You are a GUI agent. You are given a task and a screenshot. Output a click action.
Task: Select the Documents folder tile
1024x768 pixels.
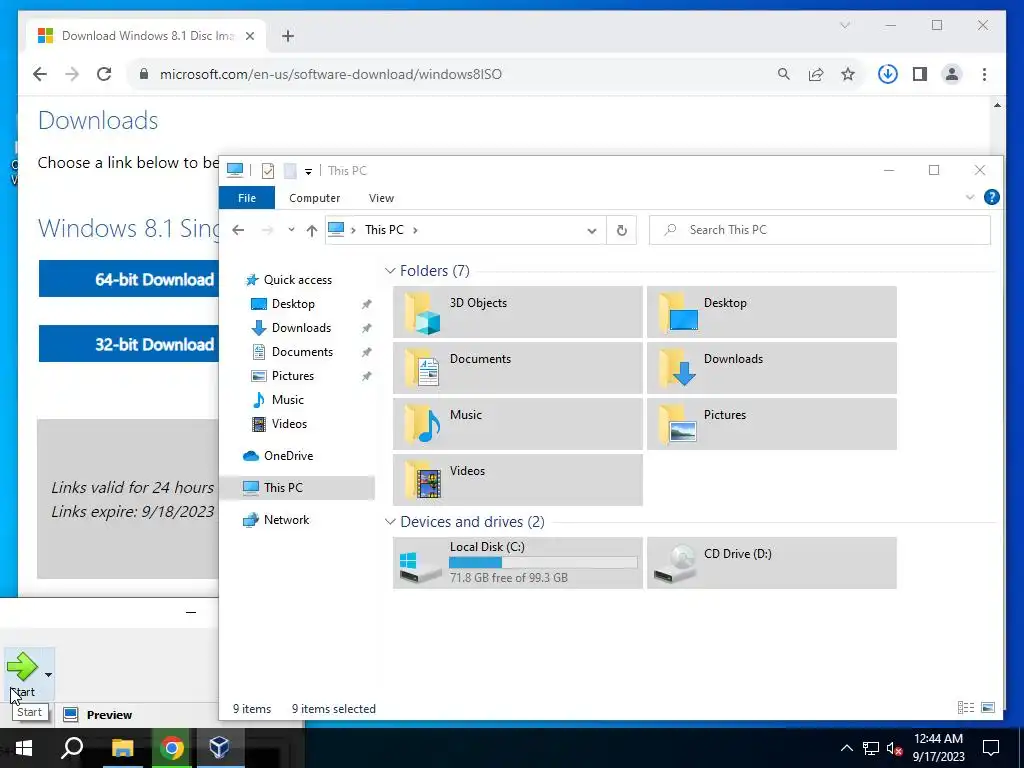(x=518, y=368)
